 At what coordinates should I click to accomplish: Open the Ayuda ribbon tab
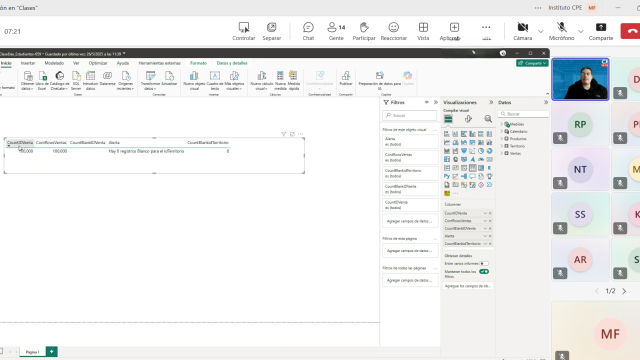[123, 63]
